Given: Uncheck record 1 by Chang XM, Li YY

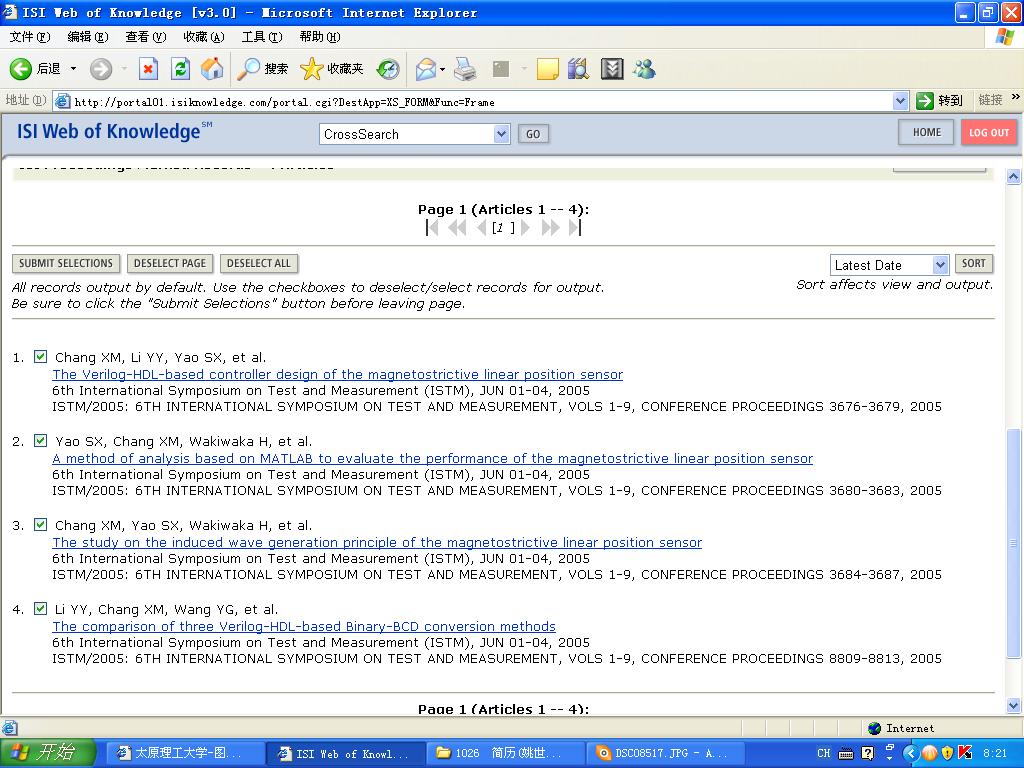Looking at the screenshot, I should point(40,357).
